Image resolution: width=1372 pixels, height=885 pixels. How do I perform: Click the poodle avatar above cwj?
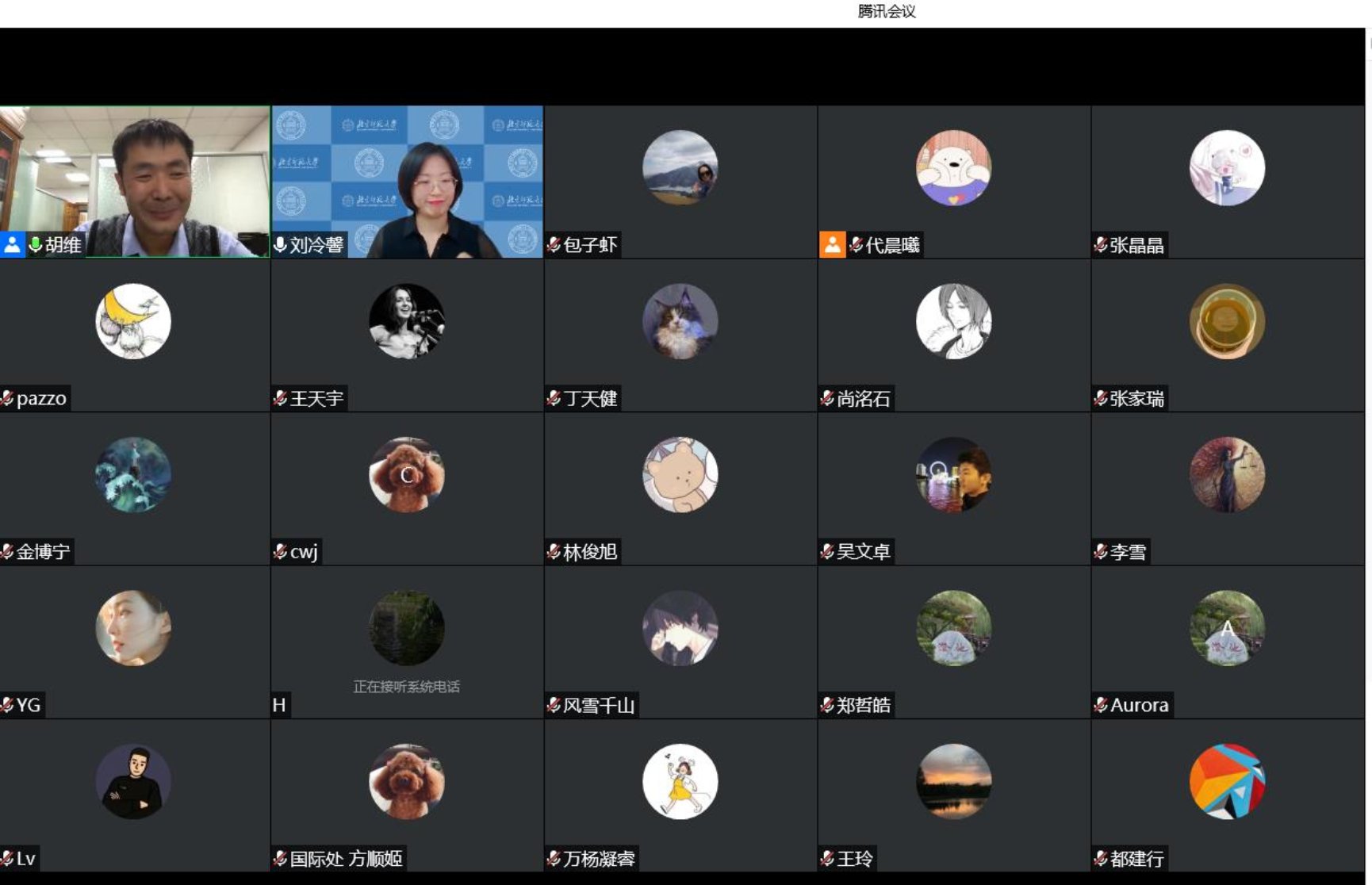point(406,474)
